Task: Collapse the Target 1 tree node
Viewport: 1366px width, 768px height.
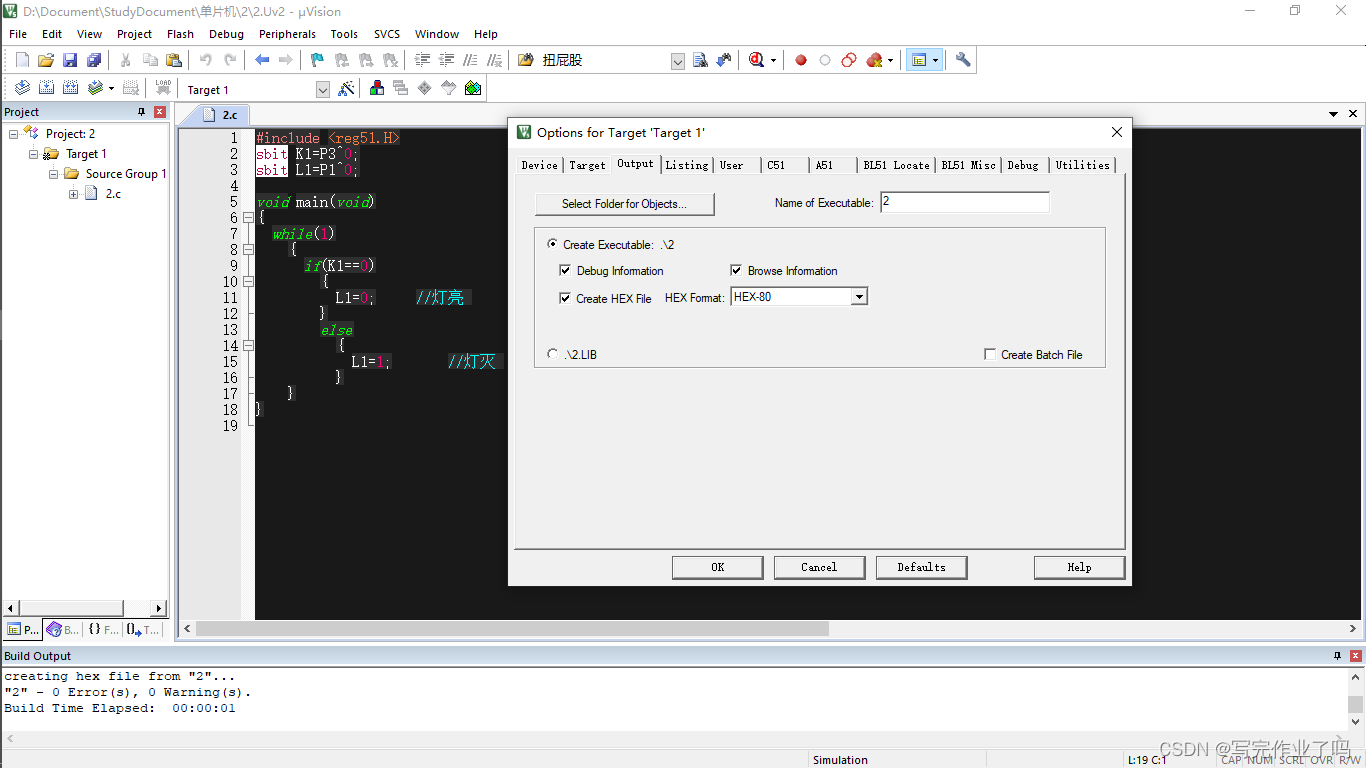Action: [34, 153]
